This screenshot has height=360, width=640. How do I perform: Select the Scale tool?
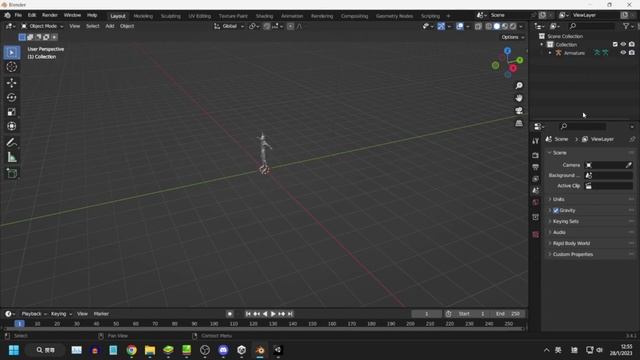11,111
